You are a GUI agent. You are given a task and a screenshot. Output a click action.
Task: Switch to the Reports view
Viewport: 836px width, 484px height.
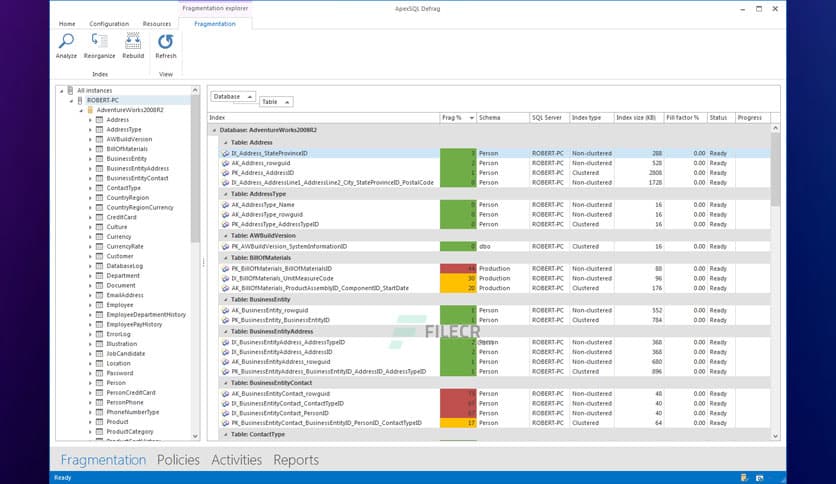click(x=296, y=459)
